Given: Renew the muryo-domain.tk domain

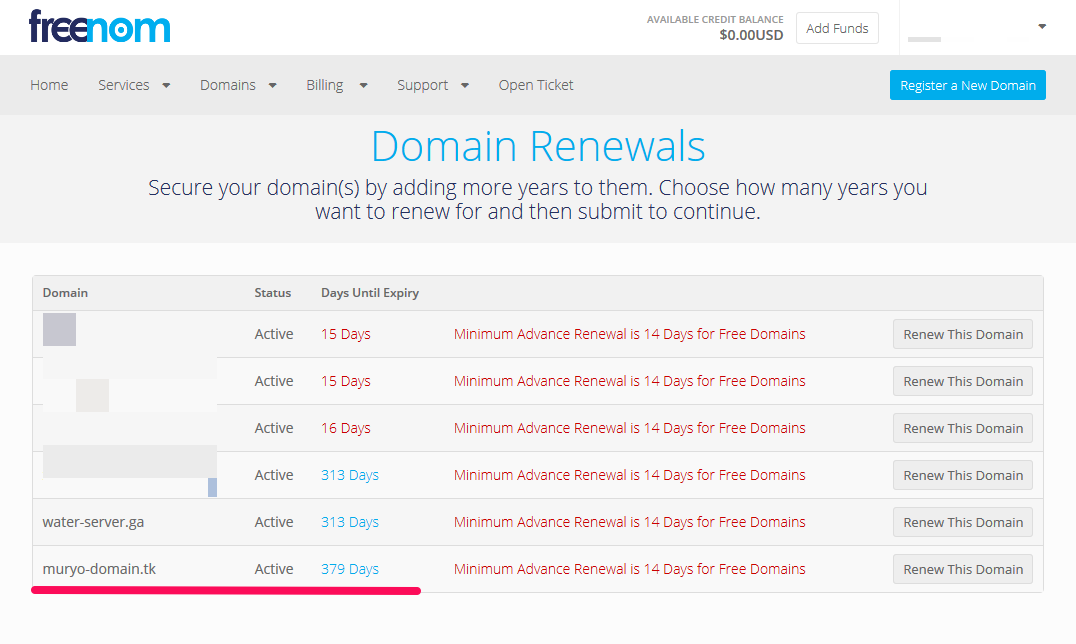Looking at the screenshot, I should pos(963,569).
